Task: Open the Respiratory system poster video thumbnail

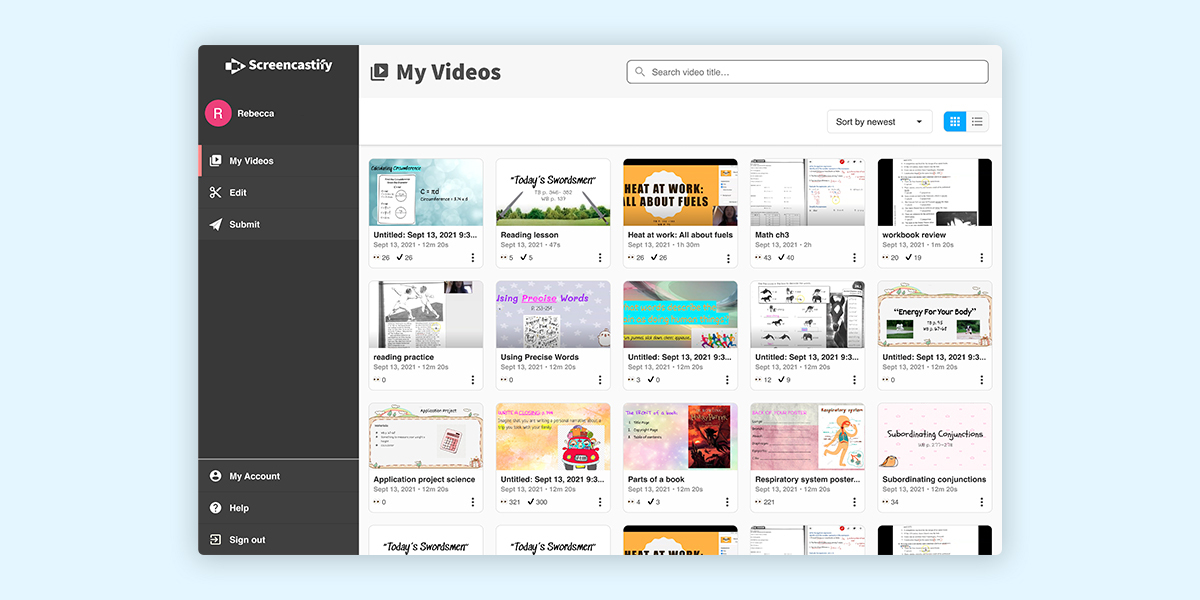Action: tap(807, 436)
